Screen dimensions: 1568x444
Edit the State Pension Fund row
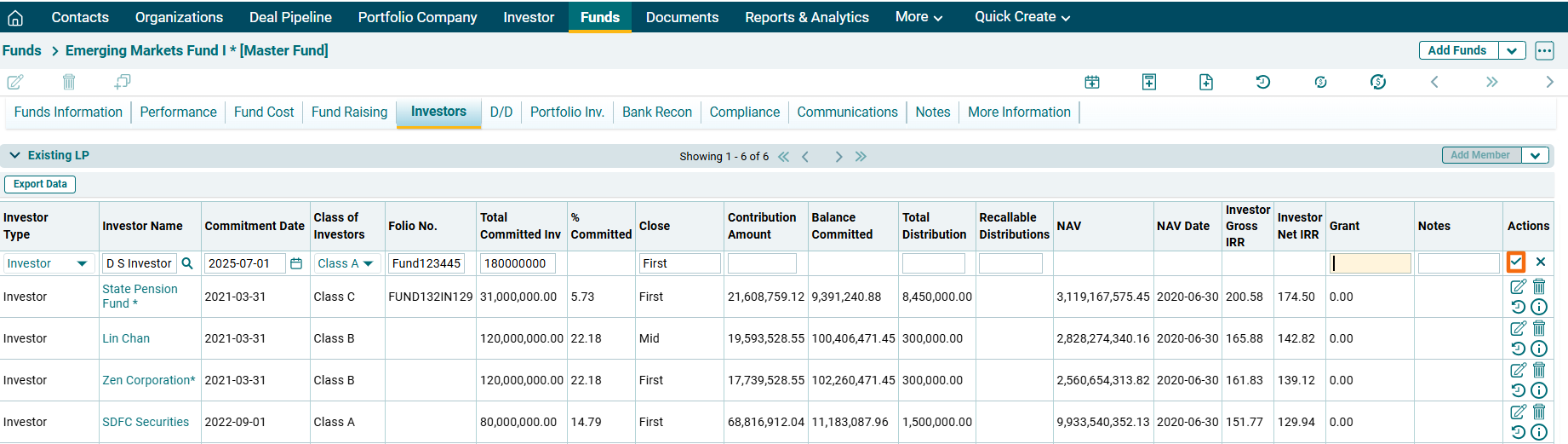(x=1518, y=286)
